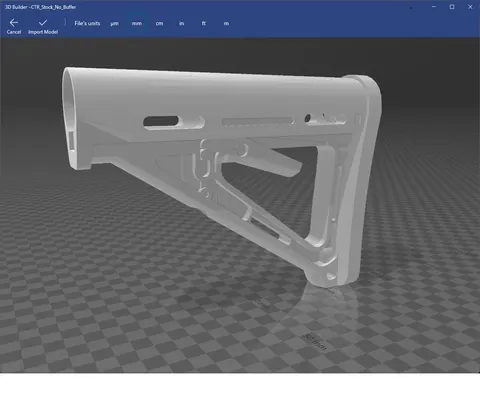Viewport: 480px width, 399px height.
Task: Click the Import Model checkmark icon
Action: pos(43,23)
